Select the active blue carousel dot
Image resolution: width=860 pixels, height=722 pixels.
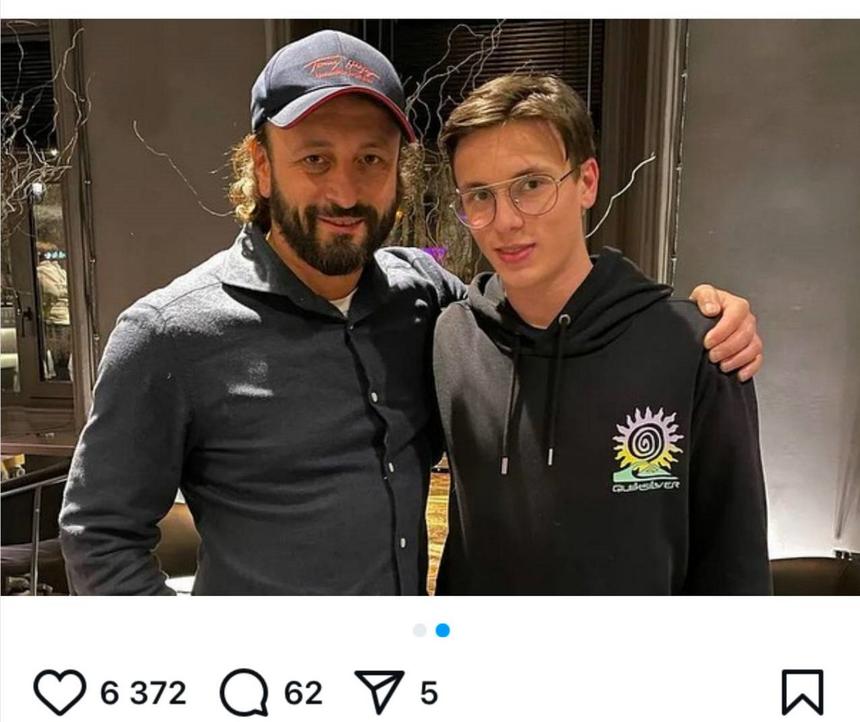coord(442,630)
